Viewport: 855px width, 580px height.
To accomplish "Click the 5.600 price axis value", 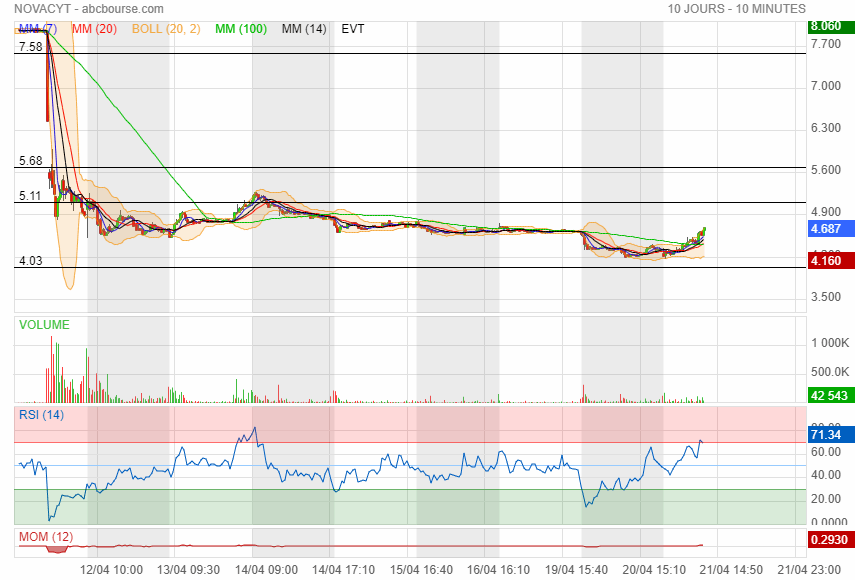I will [x=826, y=170].
